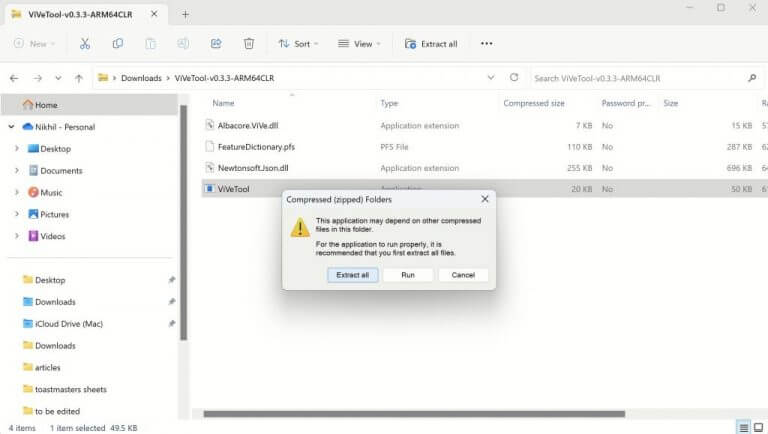Go back with the left arrow
Screen dimensions: 768x434
(x=14, y=78)
